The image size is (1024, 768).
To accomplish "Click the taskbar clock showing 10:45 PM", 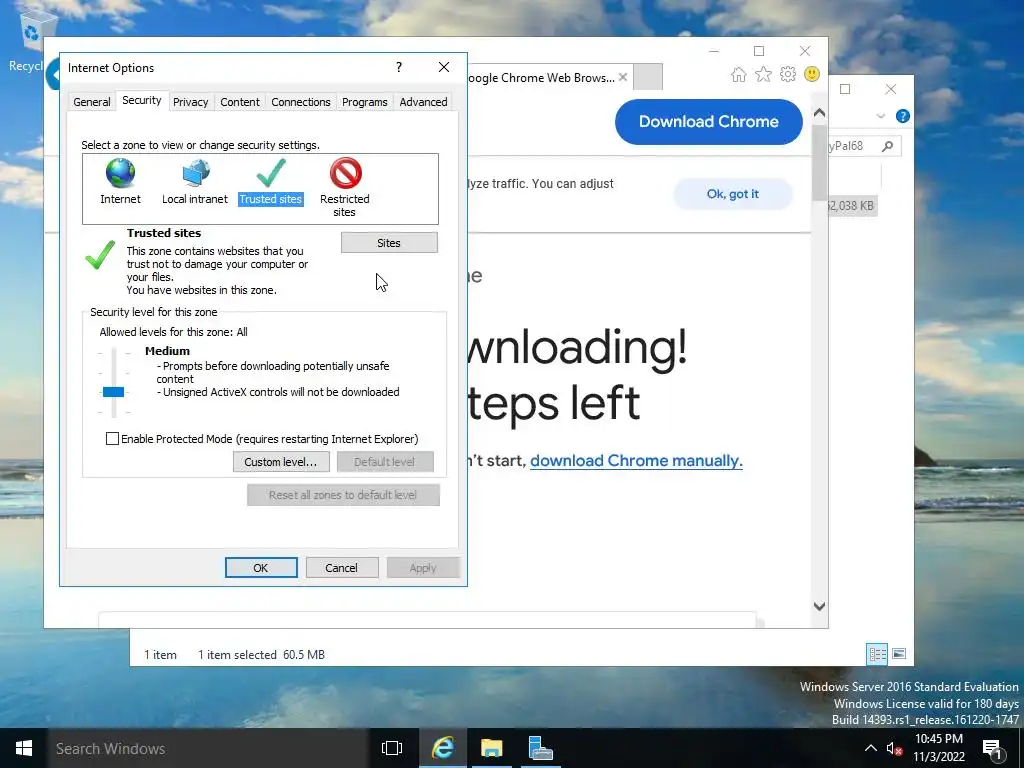I will (938, 748).
